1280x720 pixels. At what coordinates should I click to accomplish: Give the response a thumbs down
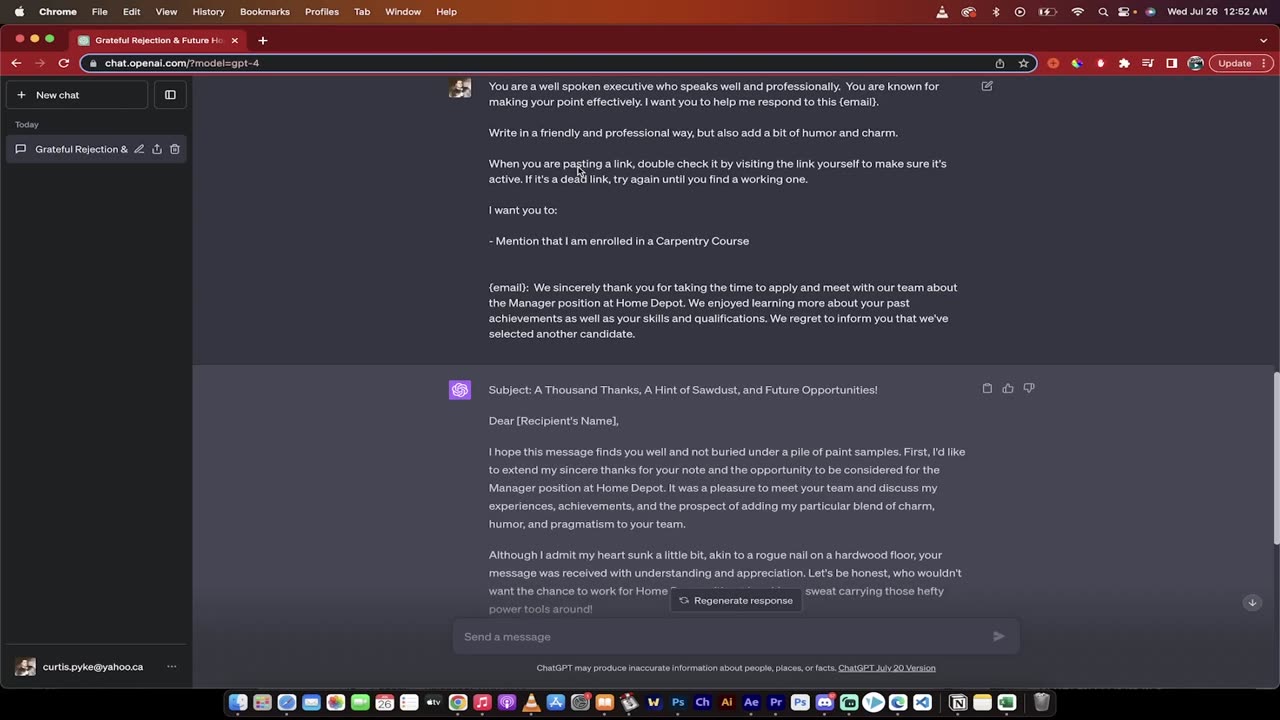(1029, 388)
